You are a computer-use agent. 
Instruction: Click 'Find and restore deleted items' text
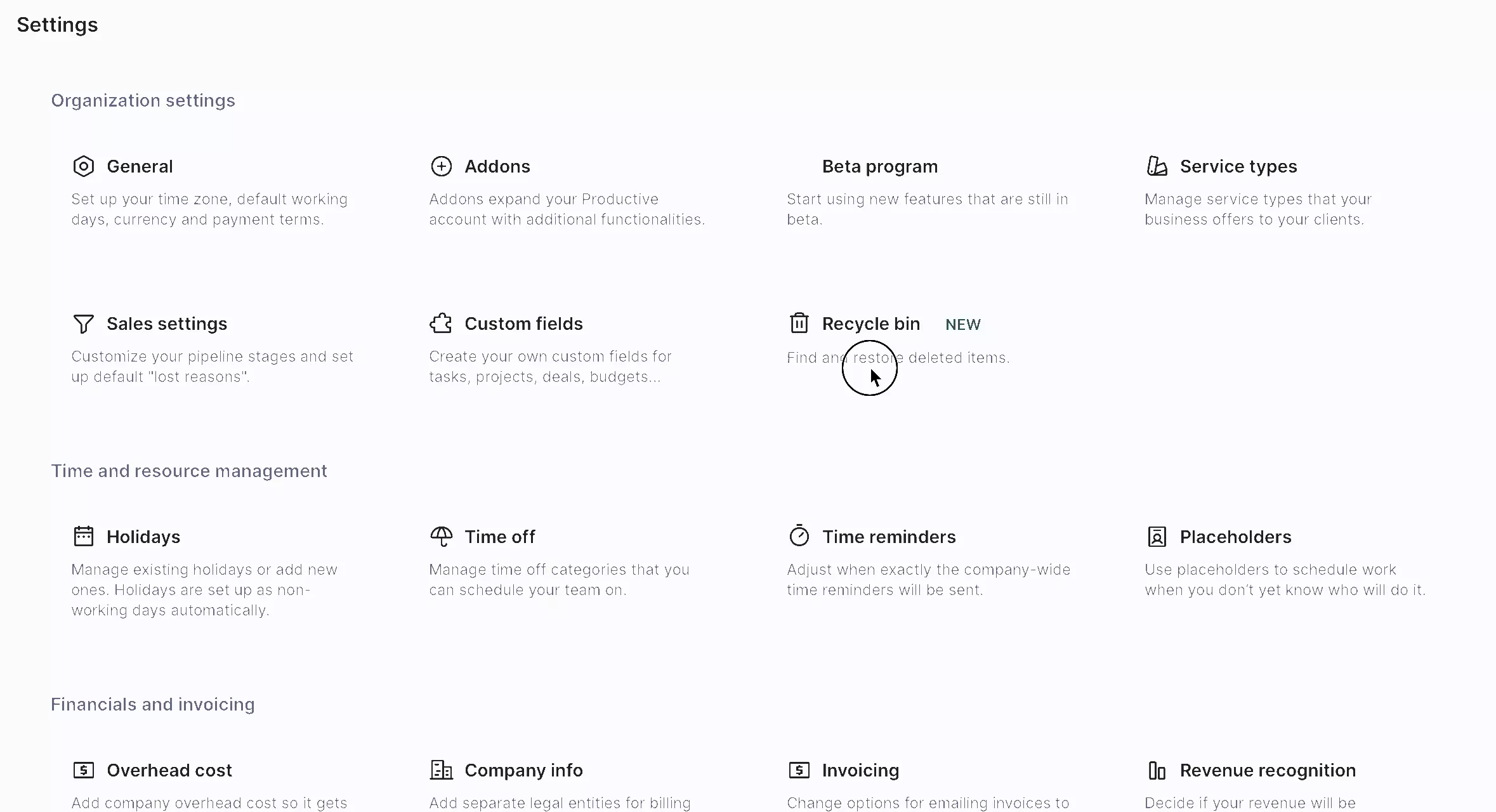click(898, 358)
